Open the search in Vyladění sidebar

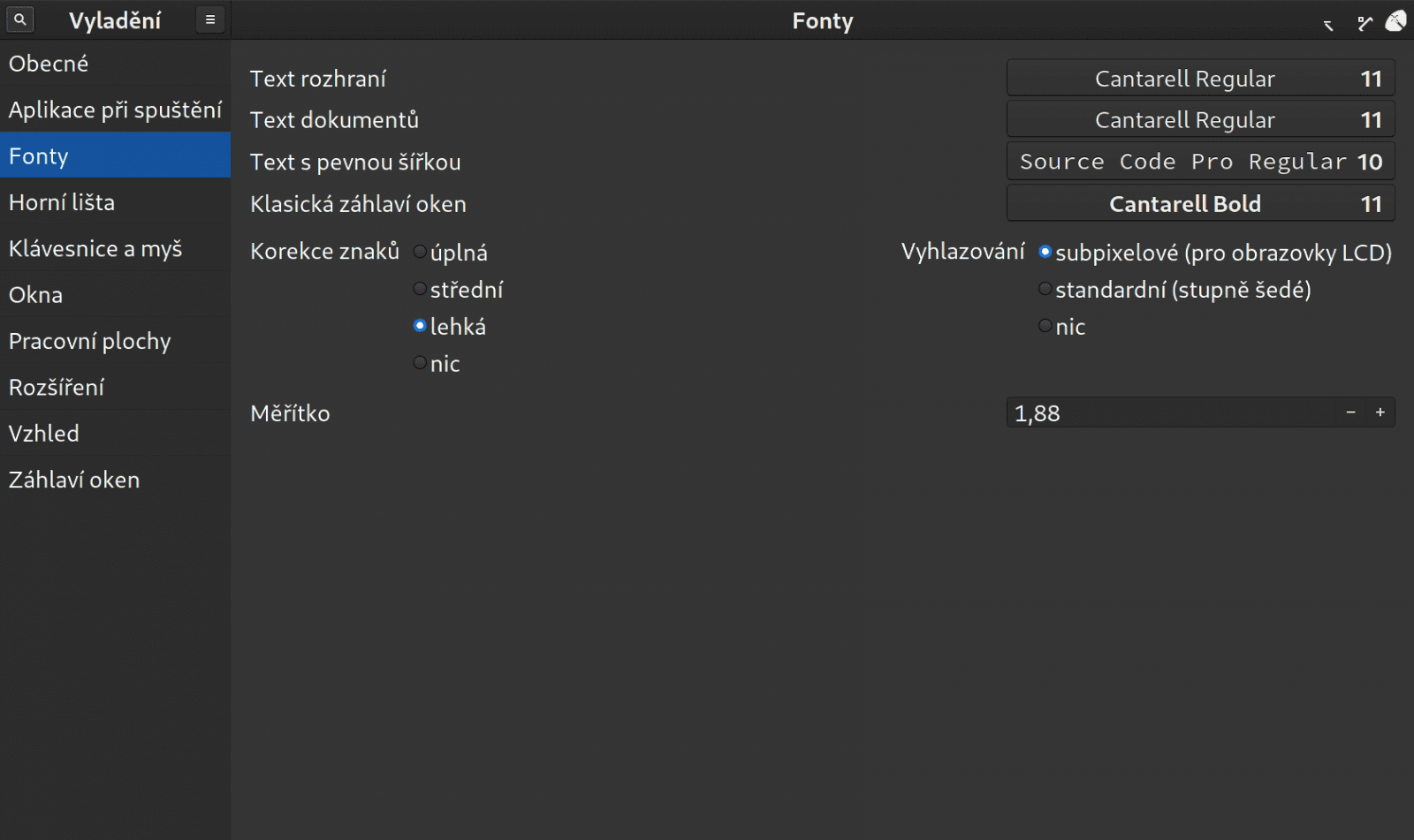pos(19,19)
